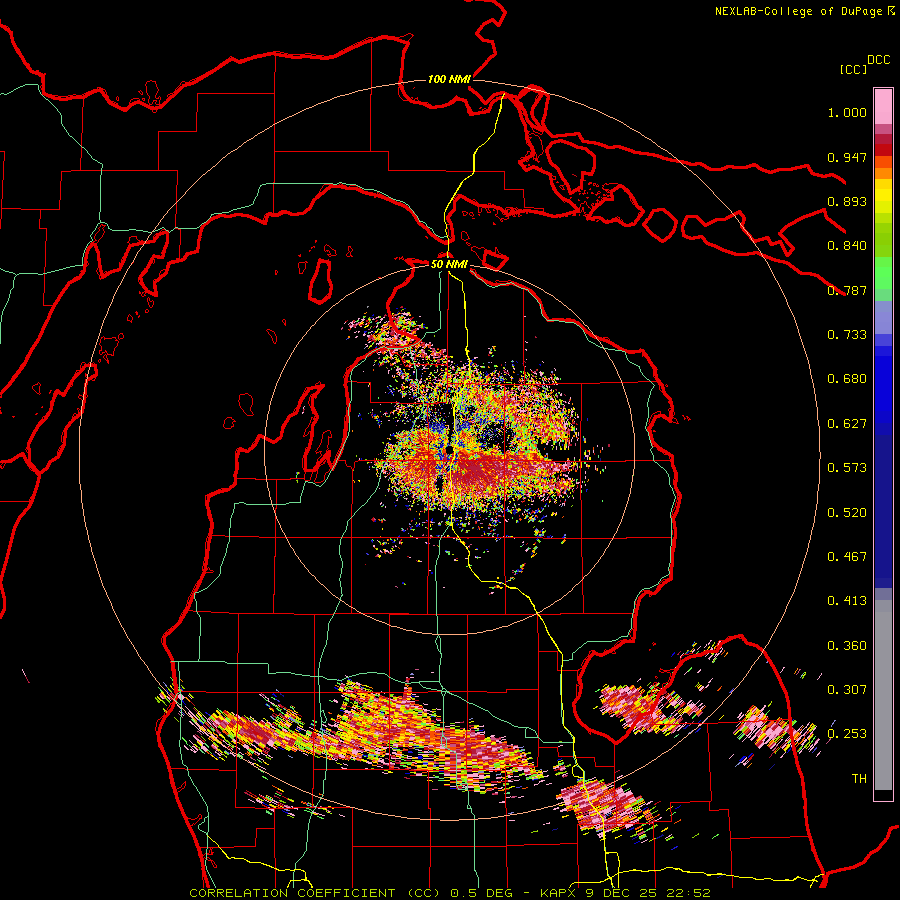Click the 0.413 value on the color scale

coord(847,601)
